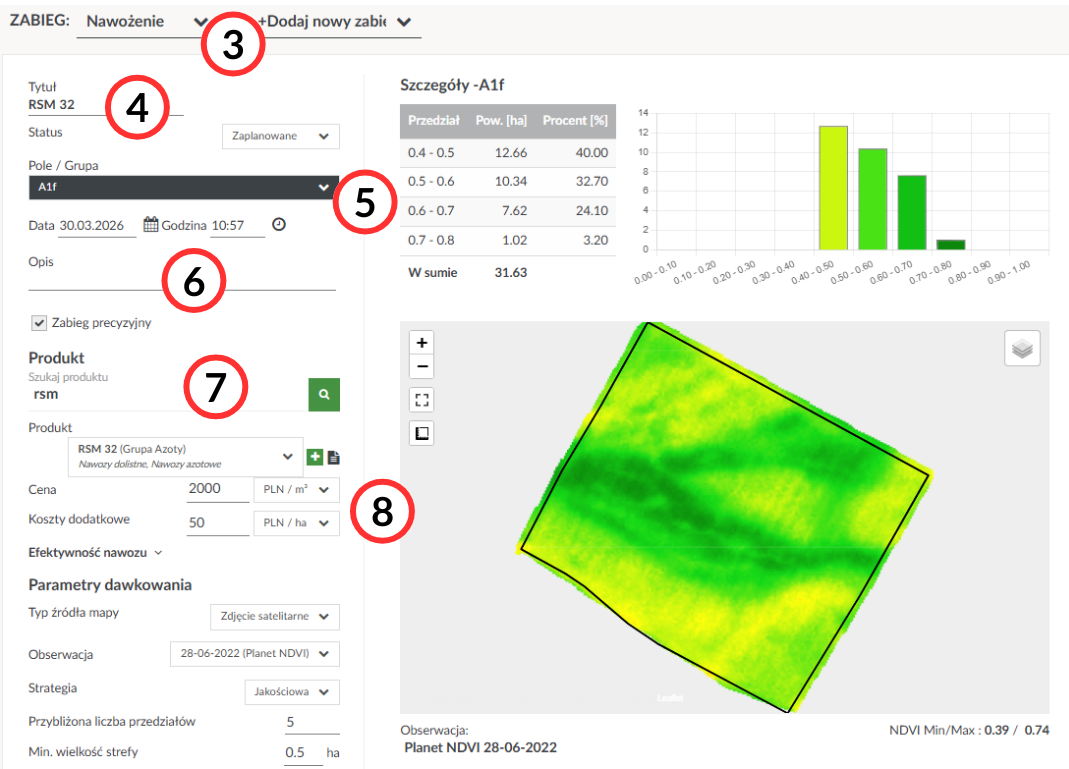Click the Cena price input field
Viewport: 1069px width, 769px height.
click(217, 490)
